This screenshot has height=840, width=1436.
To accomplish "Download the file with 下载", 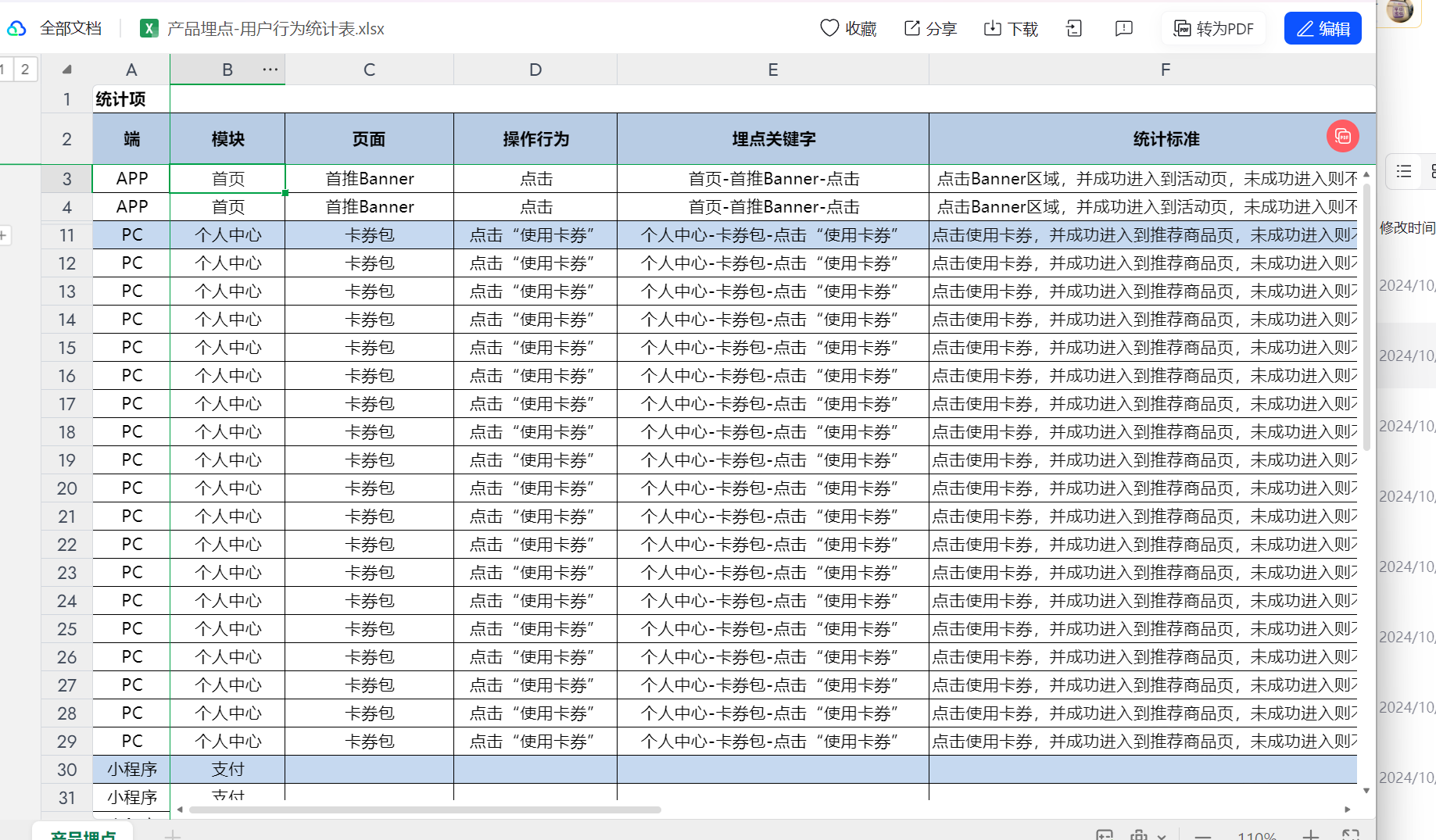I will (x=1011, y=29).
